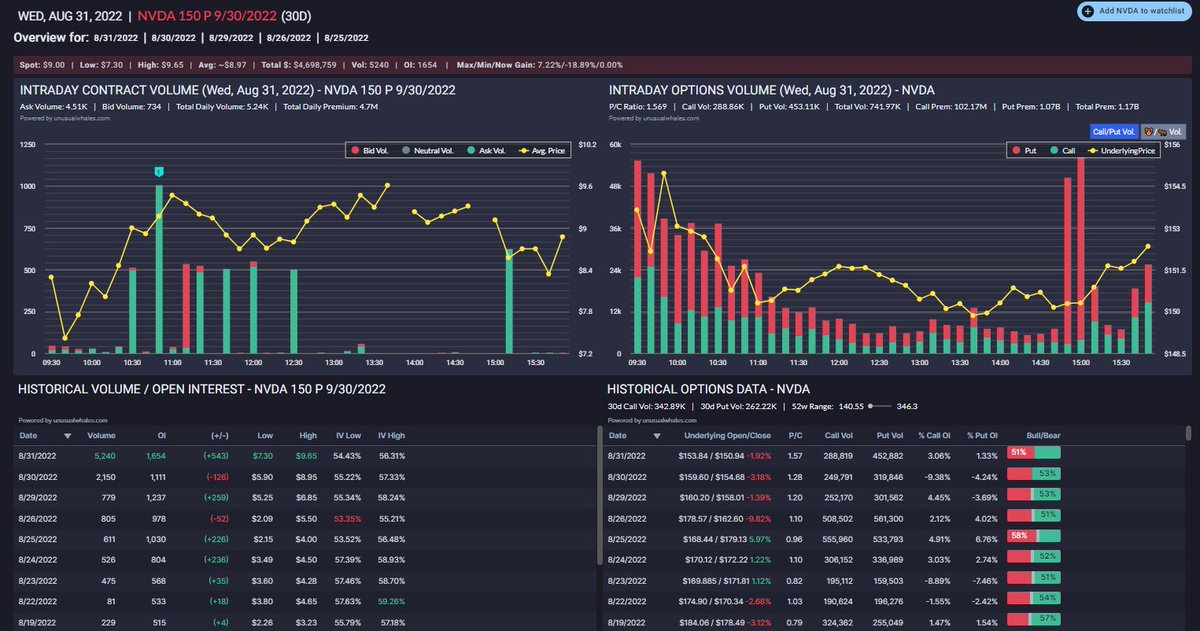Open overview for 8/26/2022

pos(287,37)
